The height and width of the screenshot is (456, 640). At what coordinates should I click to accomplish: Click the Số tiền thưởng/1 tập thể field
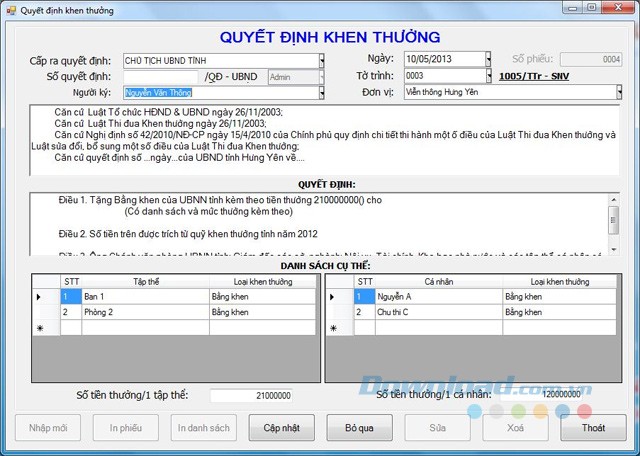251,396
